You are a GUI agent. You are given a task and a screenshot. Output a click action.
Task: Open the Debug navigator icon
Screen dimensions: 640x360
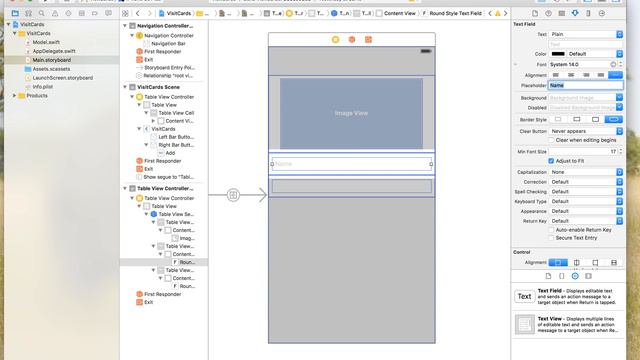pyautogui.click(x=82, y=13)
